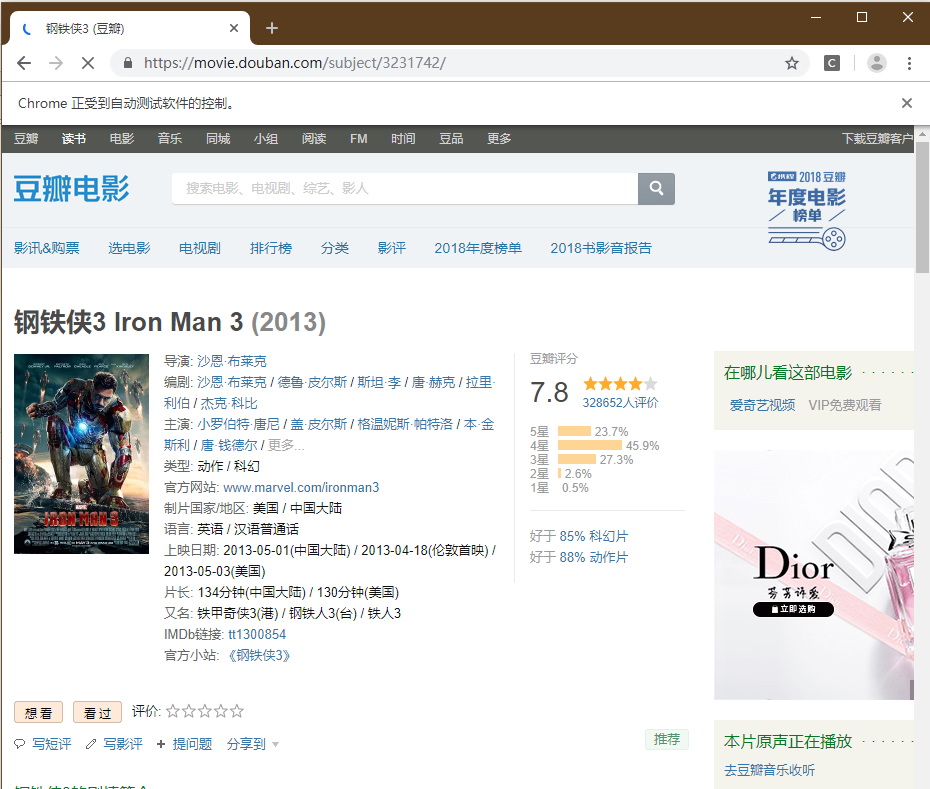Open 去豆瓣音乐收听 link

click(769, 770)
